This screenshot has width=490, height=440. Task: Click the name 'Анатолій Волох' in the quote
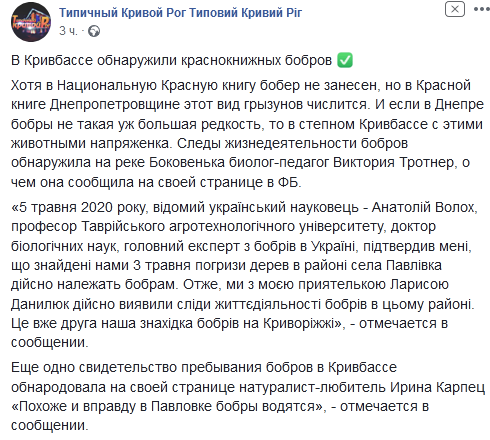point(423,207)
